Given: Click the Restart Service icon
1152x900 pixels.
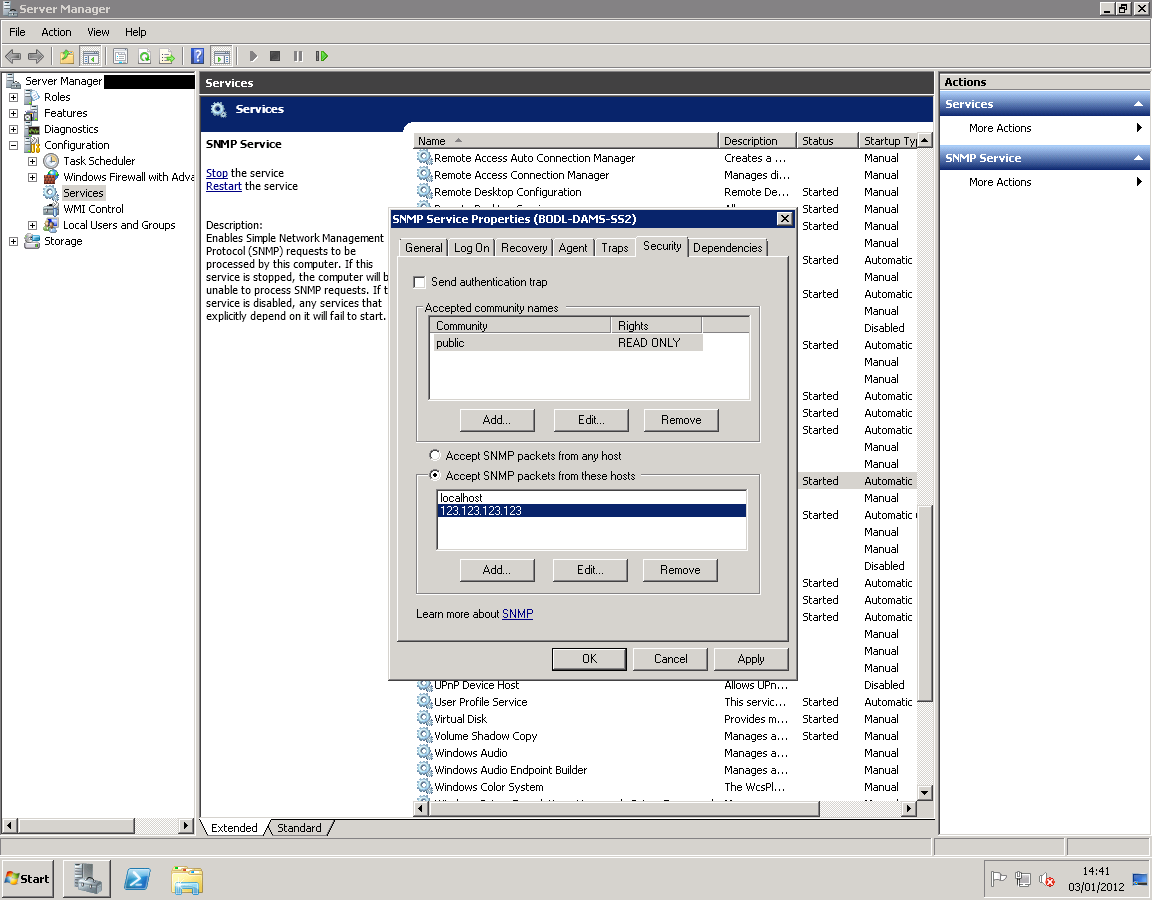Looking at the screenshot, I should point(321,56).
